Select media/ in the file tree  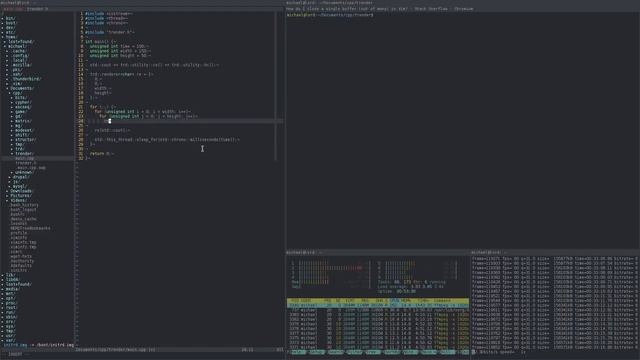tap(12, 289)
